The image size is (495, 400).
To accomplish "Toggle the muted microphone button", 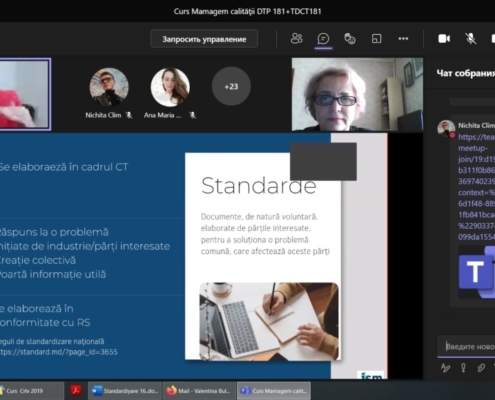I will tap(470, 39).
